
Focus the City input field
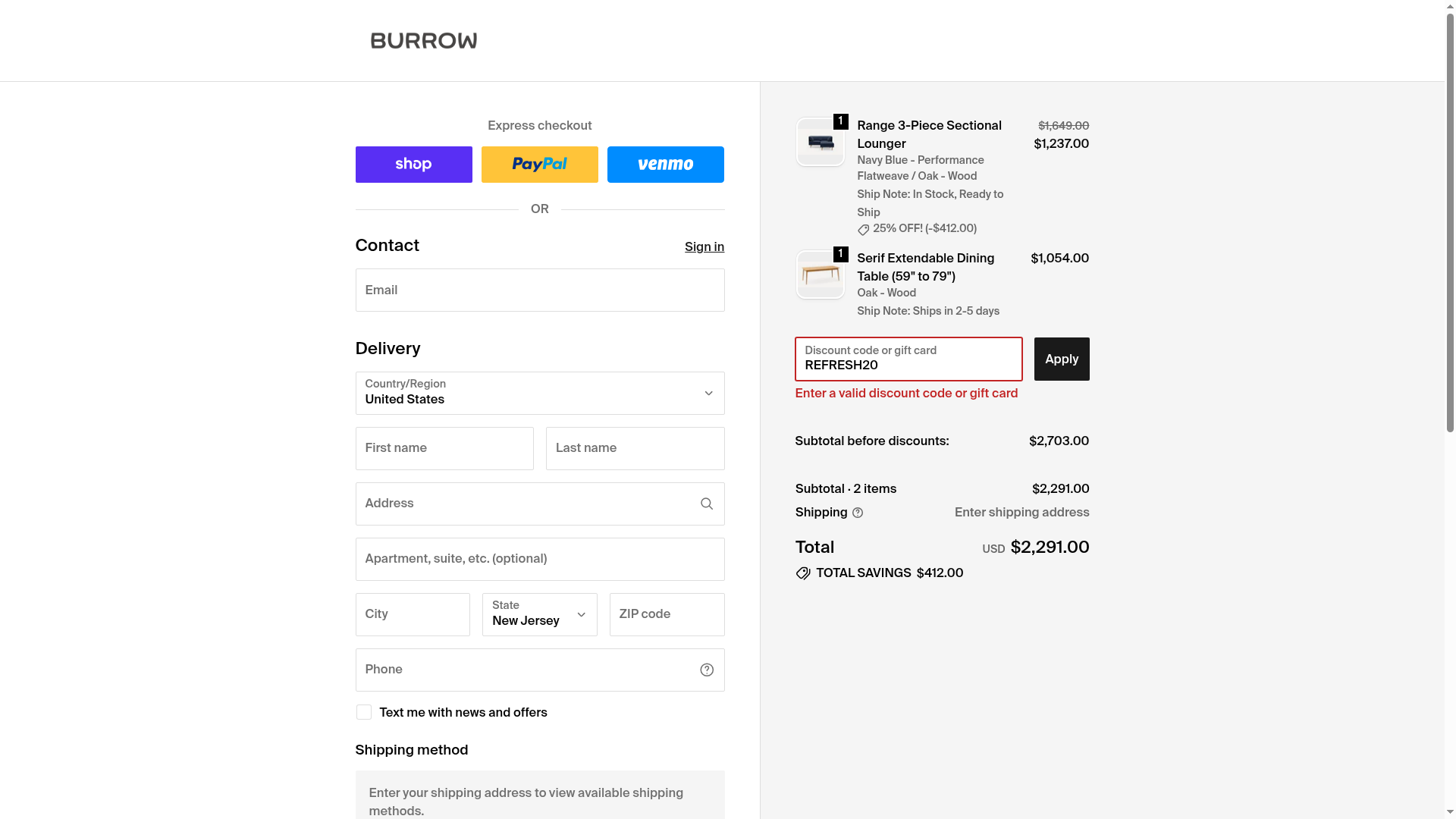coord(413,614)
